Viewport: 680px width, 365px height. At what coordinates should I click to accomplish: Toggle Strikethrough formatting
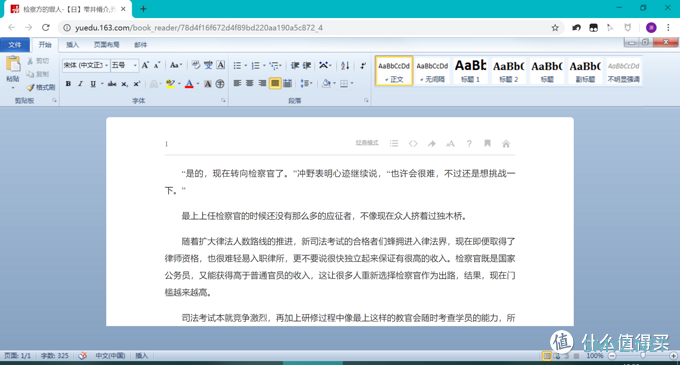click(x=112, y=84)
